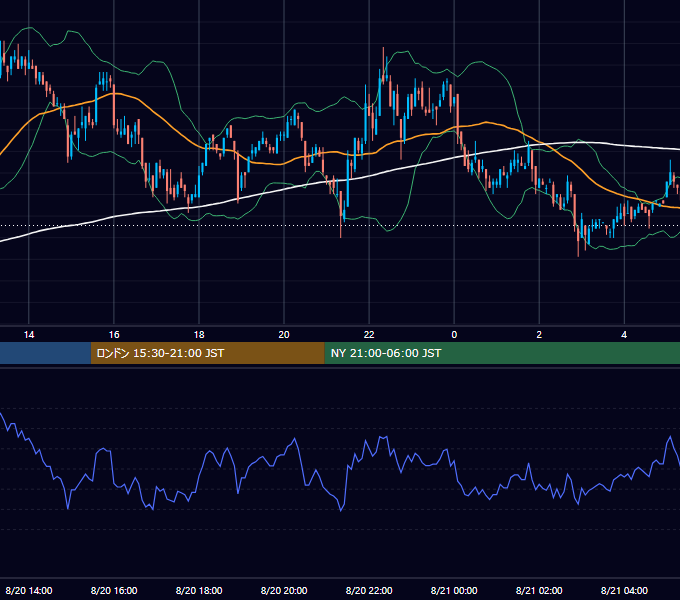Click the 8/21 00:00 time label
Viewport: 680px width, 600px height.
[454, 590]
